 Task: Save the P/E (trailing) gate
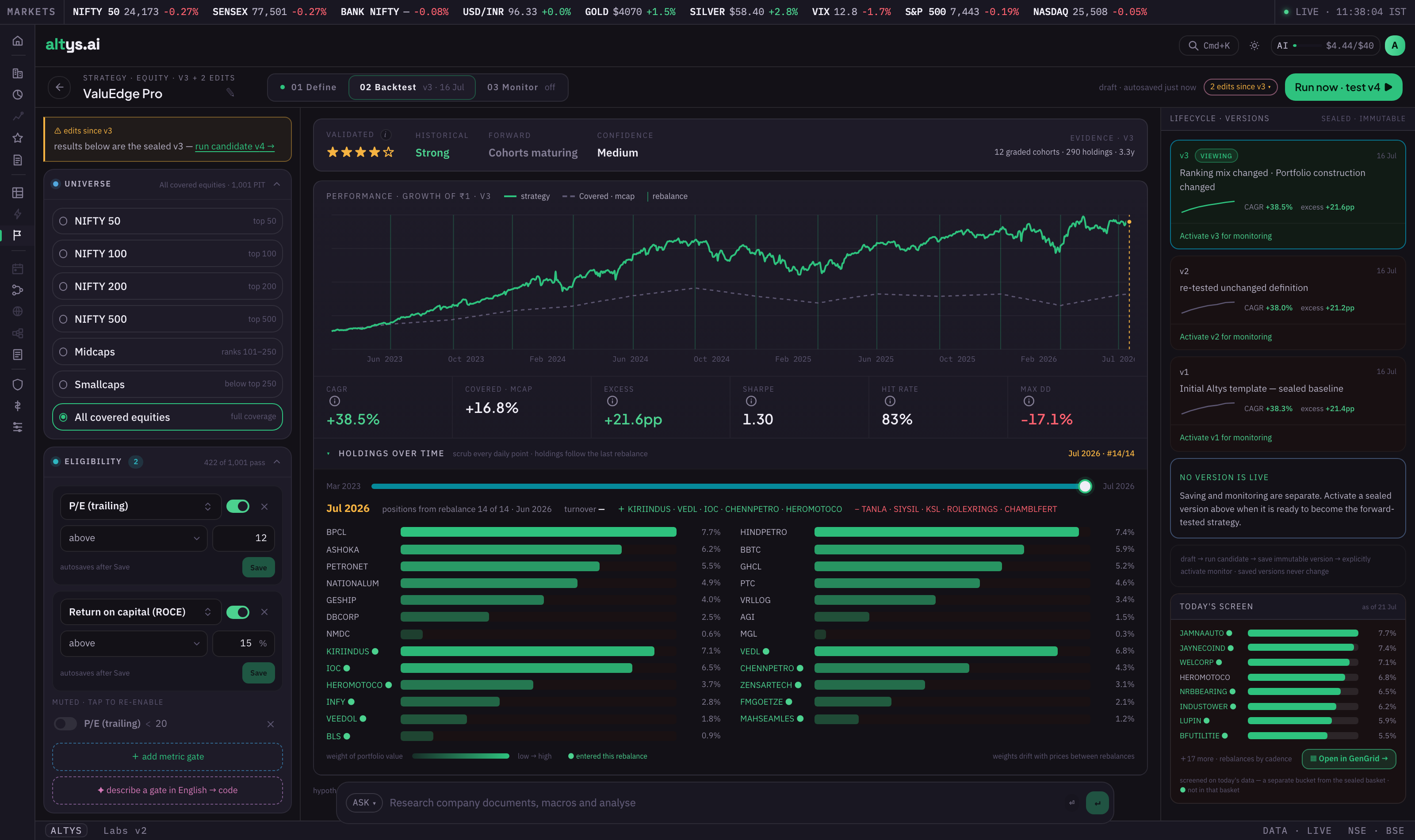[x=258, y=568]
